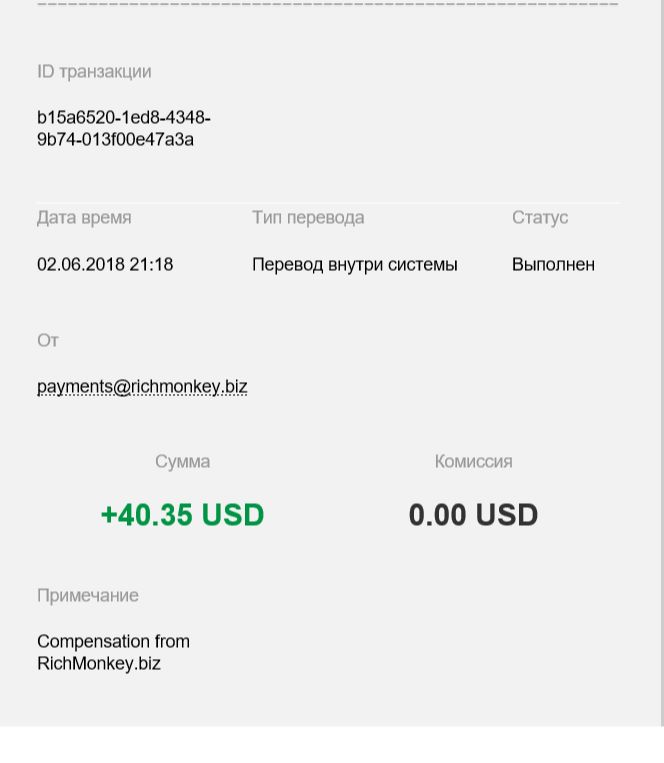Click the Примечание note label
The image size is (664, 763).
[x=88, y=596]
